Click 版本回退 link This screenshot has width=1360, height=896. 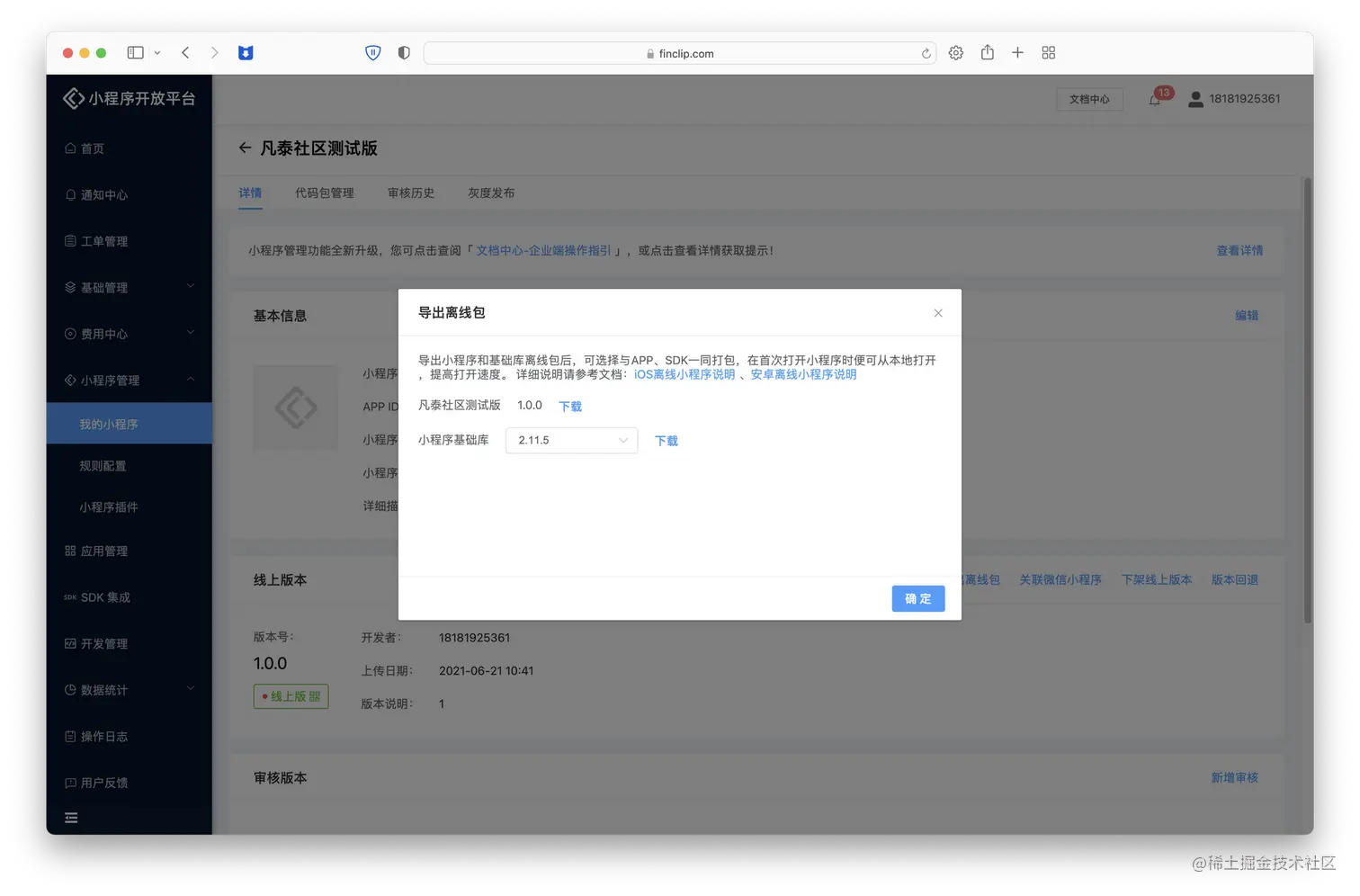click(x=1235, y=580)
